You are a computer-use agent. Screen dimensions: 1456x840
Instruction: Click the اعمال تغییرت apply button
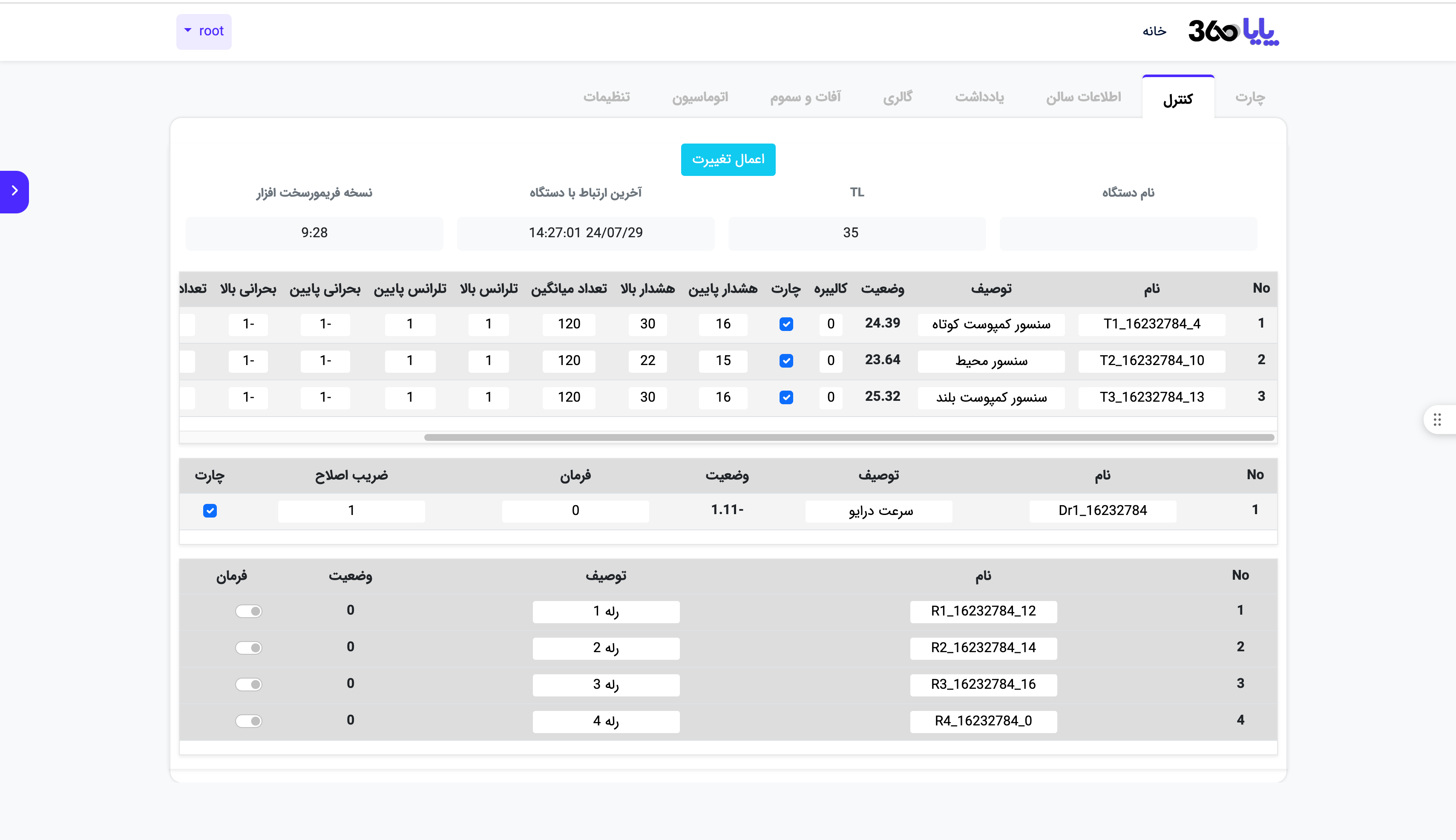click(x=728, y=159)
